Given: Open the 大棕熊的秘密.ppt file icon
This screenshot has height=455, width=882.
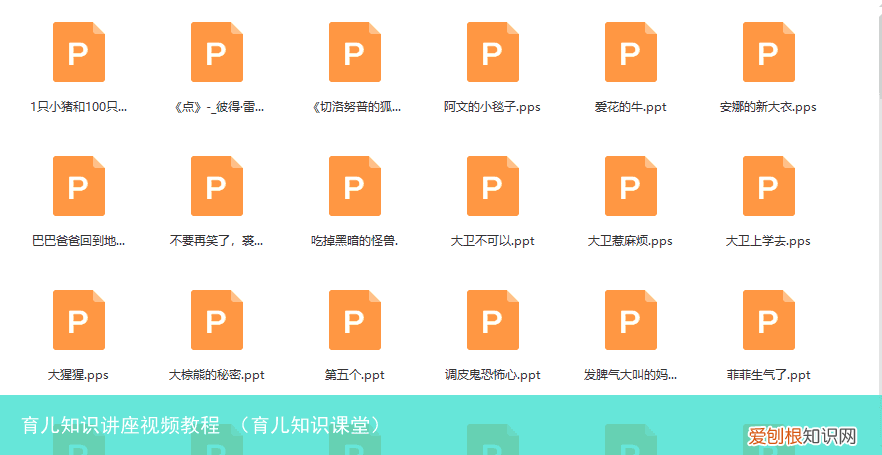Looking at the screenshot, I should click(x=217, y=320).
